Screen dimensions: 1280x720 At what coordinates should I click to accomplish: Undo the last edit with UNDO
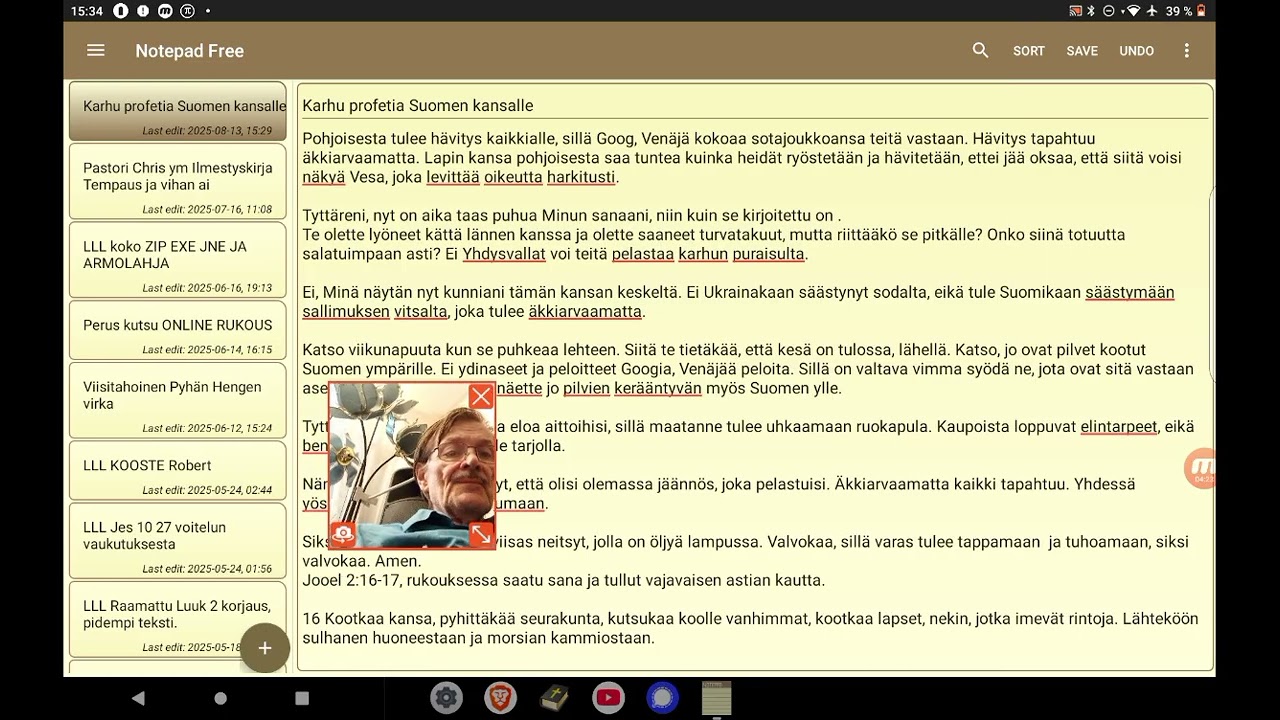coord(1136,51)
